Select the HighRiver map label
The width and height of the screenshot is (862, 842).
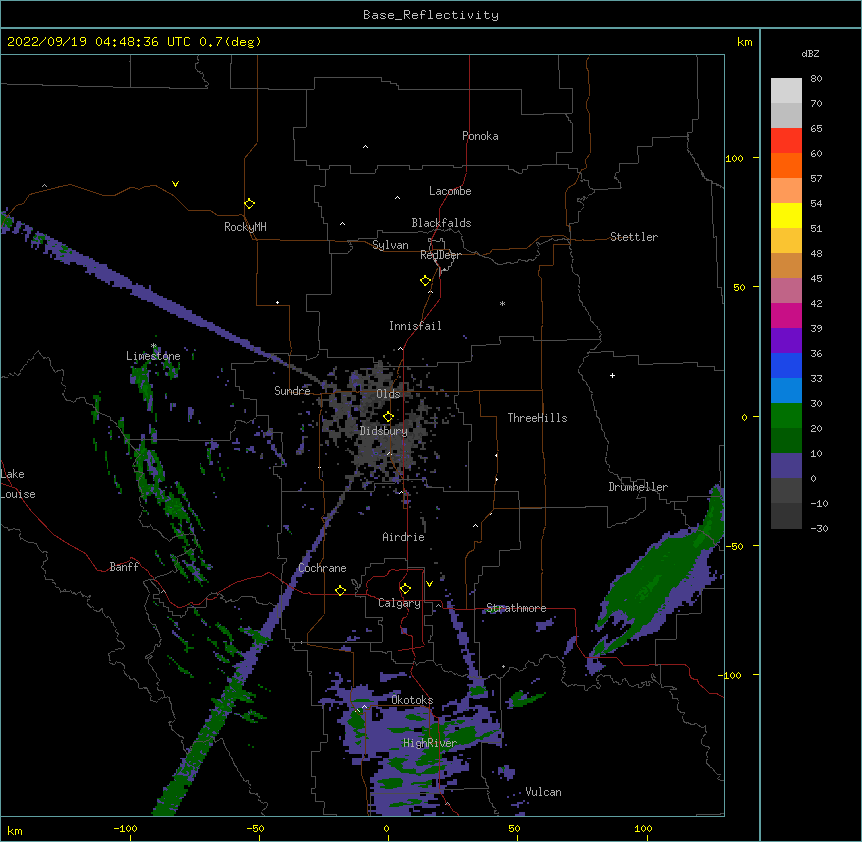(x=430, y=743)
